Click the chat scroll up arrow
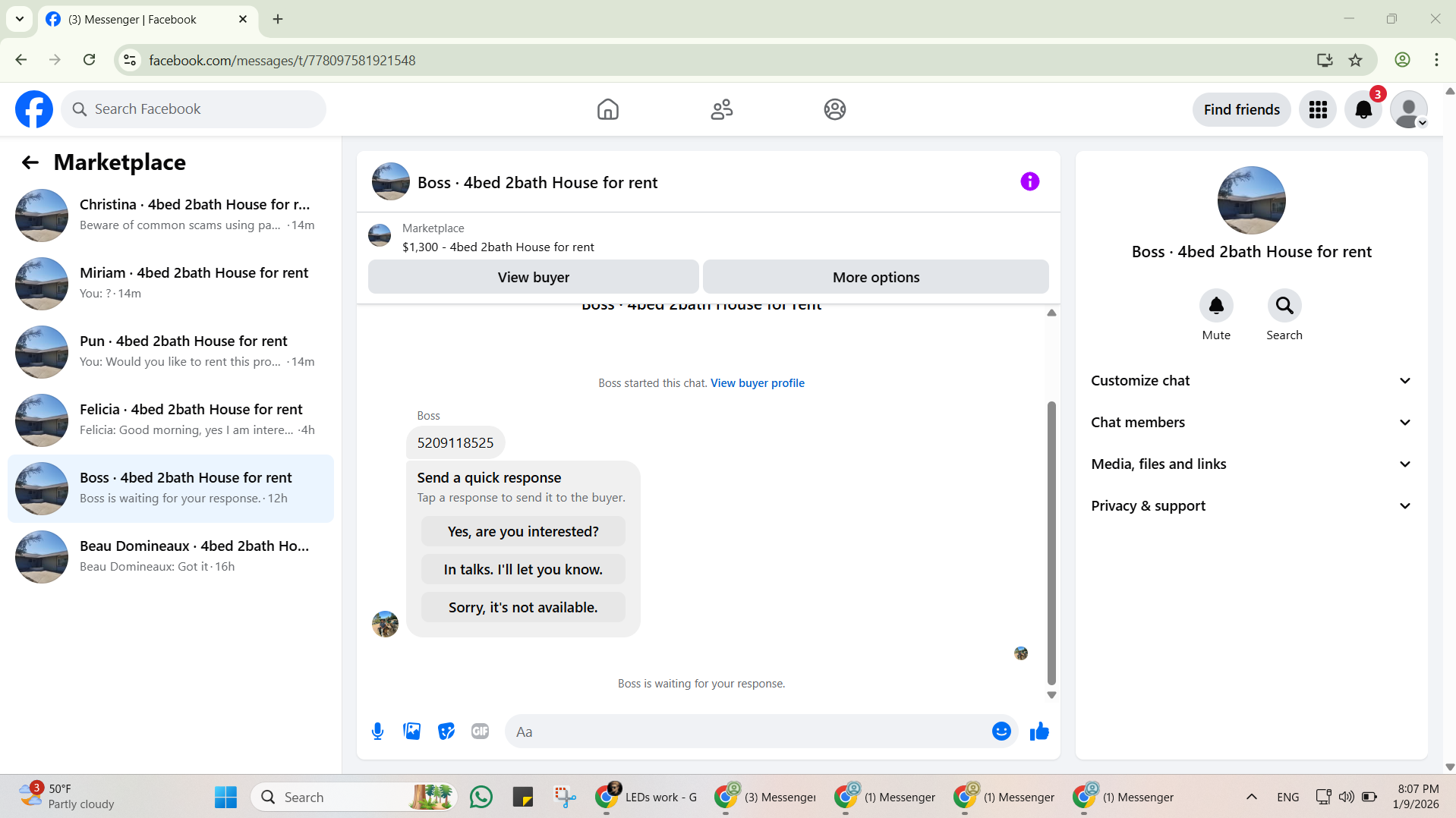 point(1051,313)
